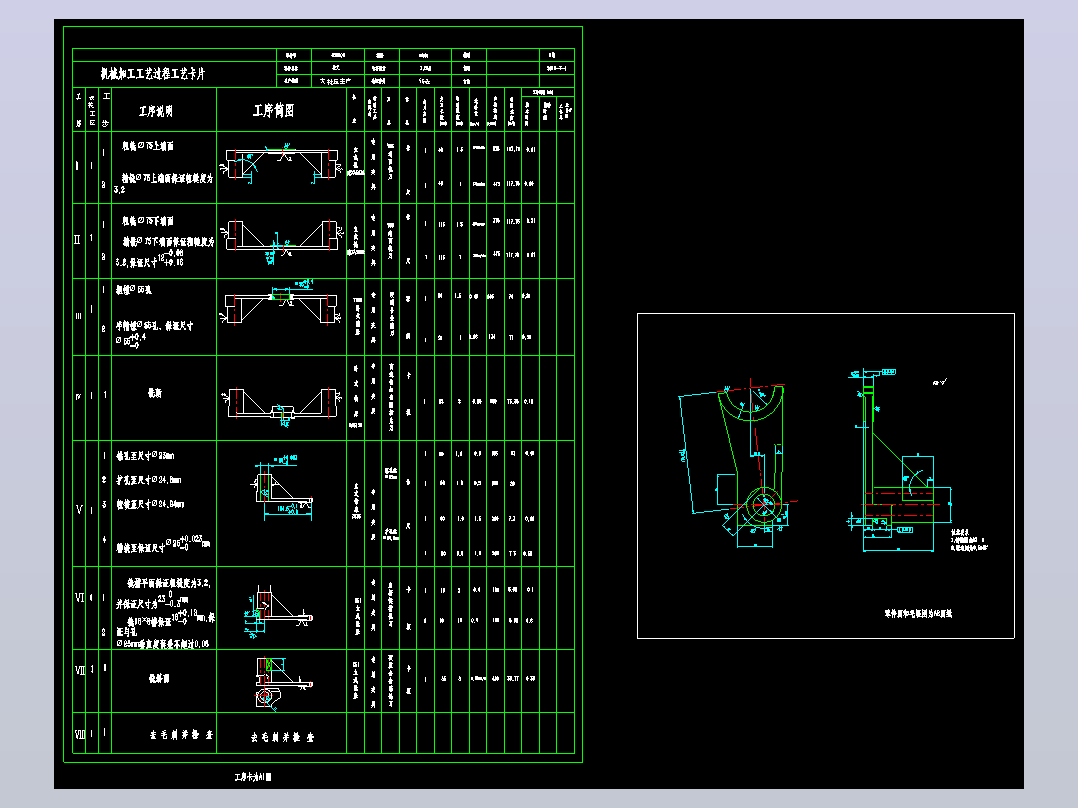Pick the row III boring operation sketch
The height and width of the screenshot is (808, 1078).
pos(281,303)
